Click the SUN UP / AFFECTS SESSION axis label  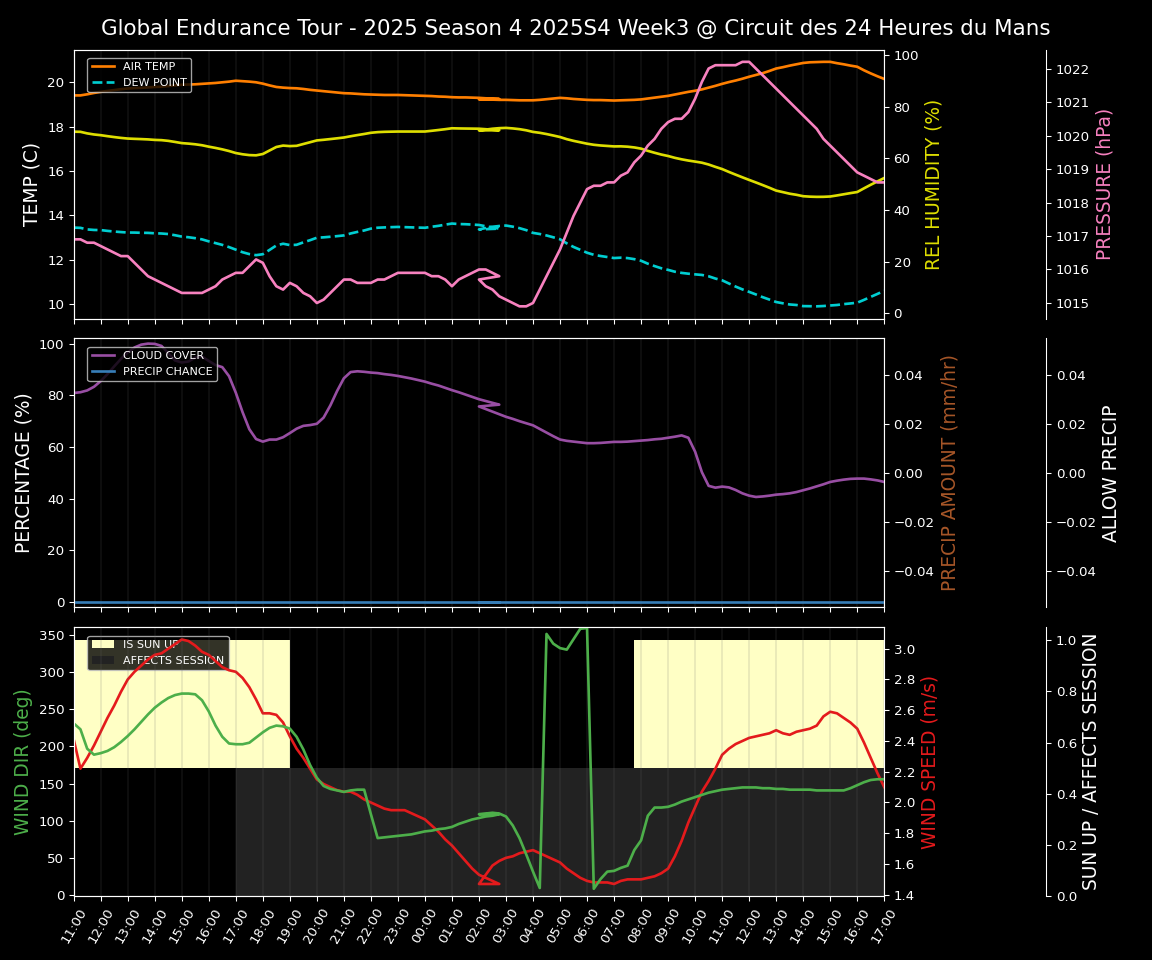(x=1090, y=762)
